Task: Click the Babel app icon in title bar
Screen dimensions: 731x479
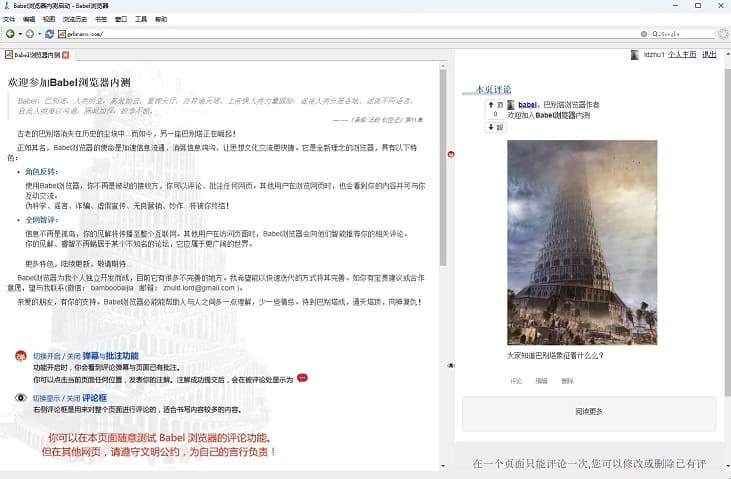Action: [7, 6]
